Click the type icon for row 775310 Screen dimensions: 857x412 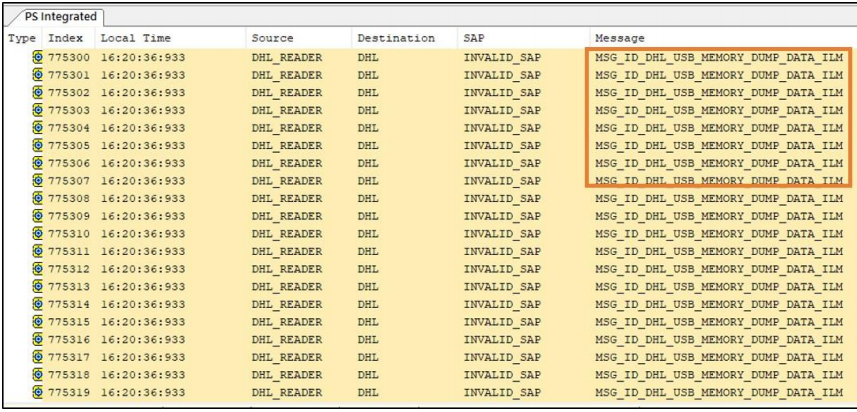click(38, 233)
